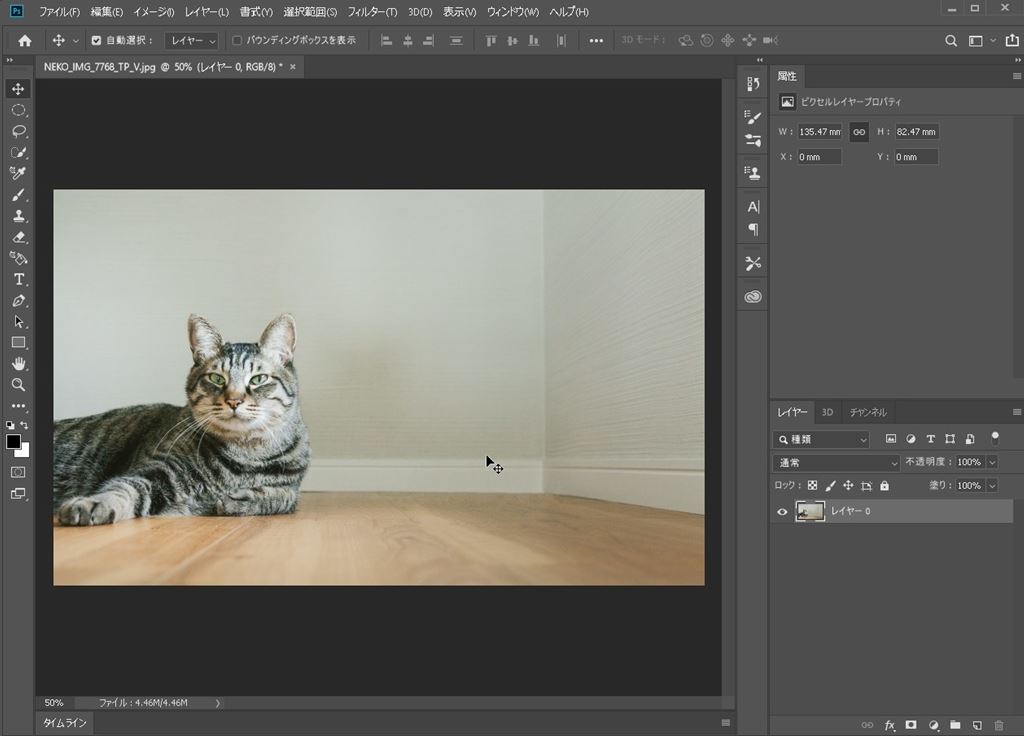Select the Zoom tool
1024x736 pixels.
coord(18,384)
